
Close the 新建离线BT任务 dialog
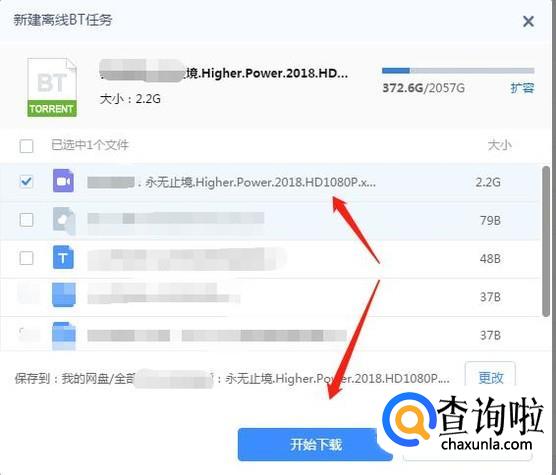[528, 22]
